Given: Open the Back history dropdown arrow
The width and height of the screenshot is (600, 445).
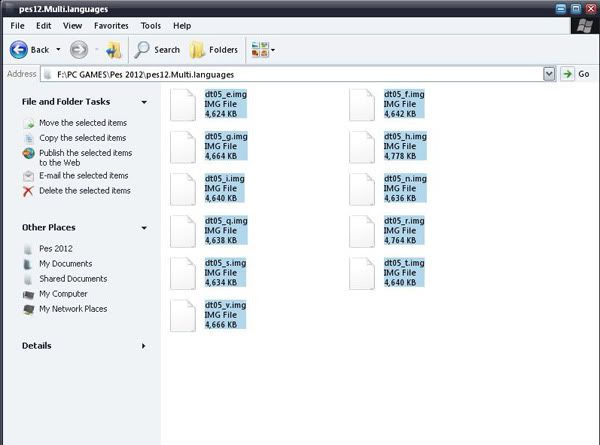Looking at the screenshot, I should click(x=58, y=49).
